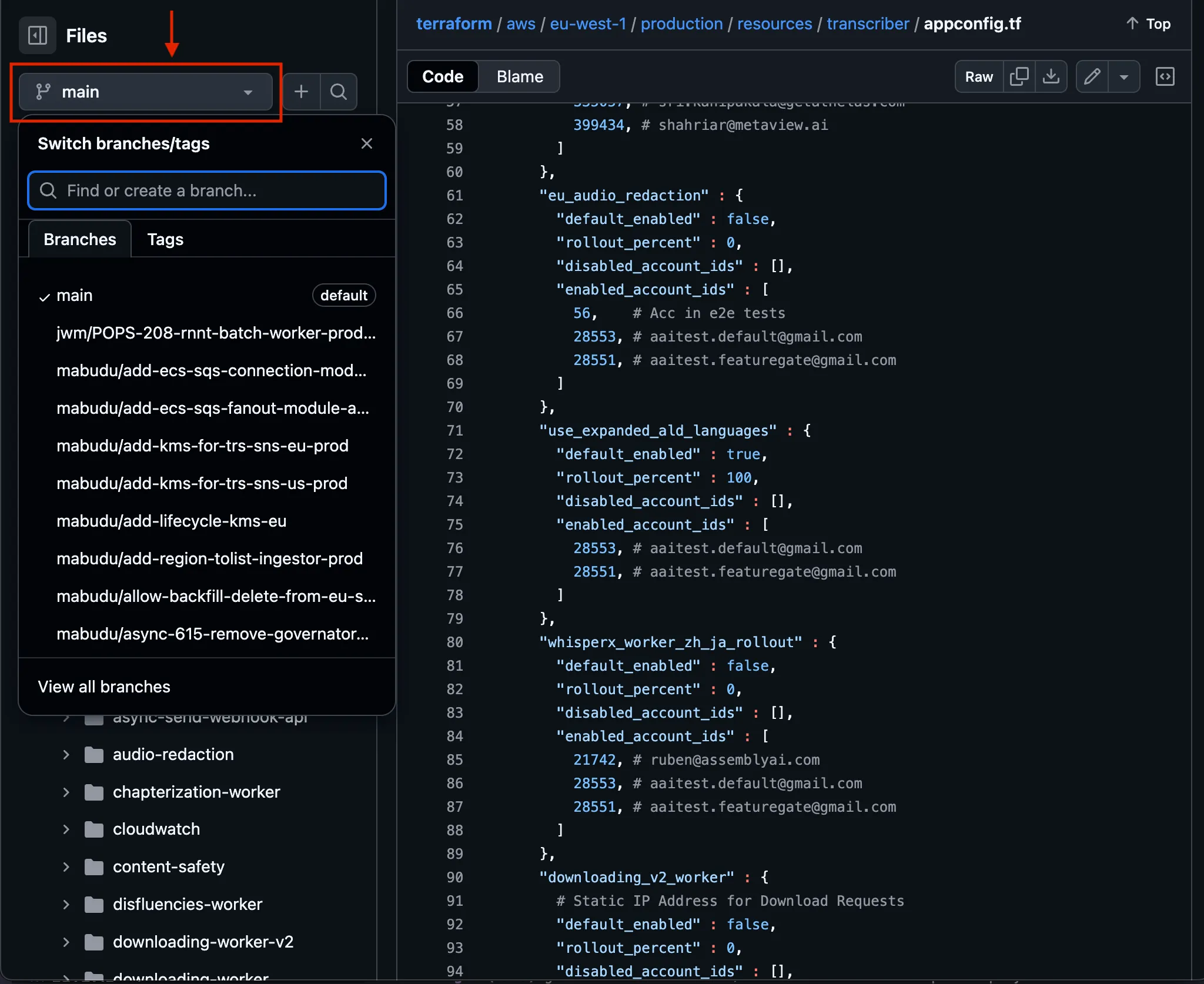Image resolution: width=1204 pixels, height=984 pixels.
Task: Click the search files magnifier icon
Action: [x=338, y=92]
